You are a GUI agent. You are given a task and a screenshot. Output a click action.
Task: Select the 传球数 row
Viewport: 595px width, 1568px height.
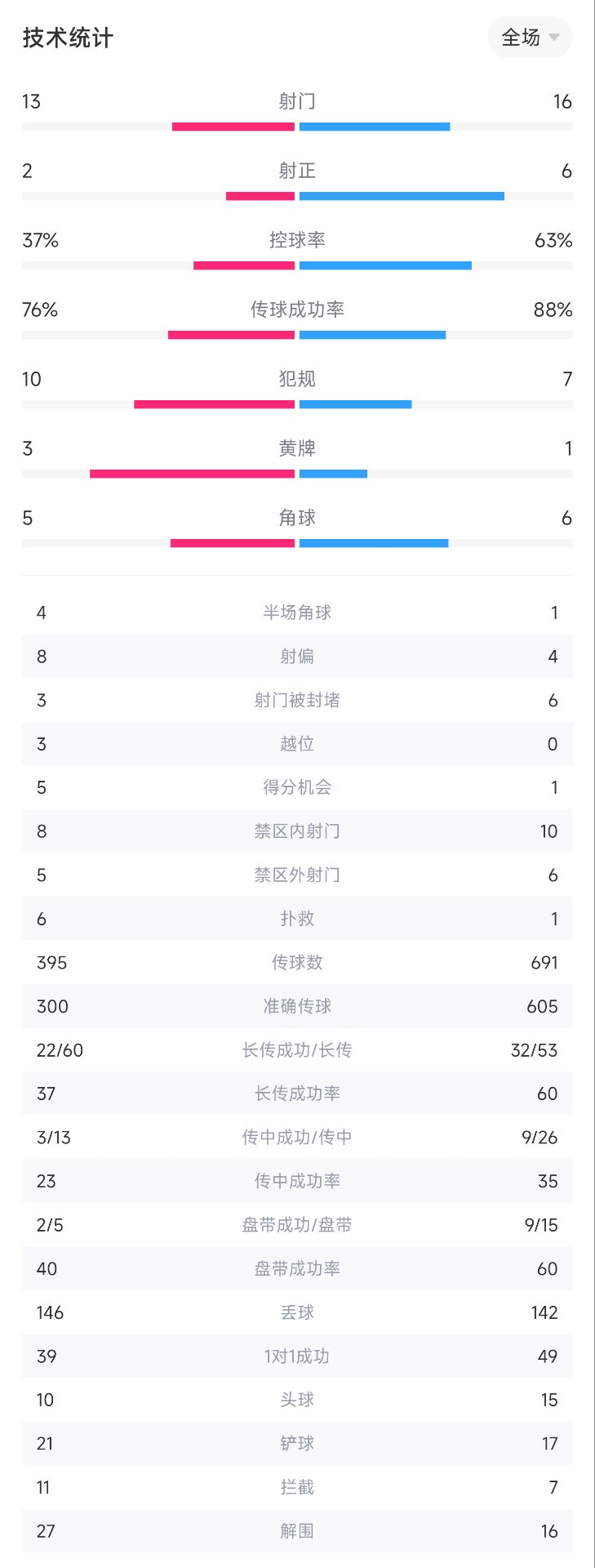[297, 962]
